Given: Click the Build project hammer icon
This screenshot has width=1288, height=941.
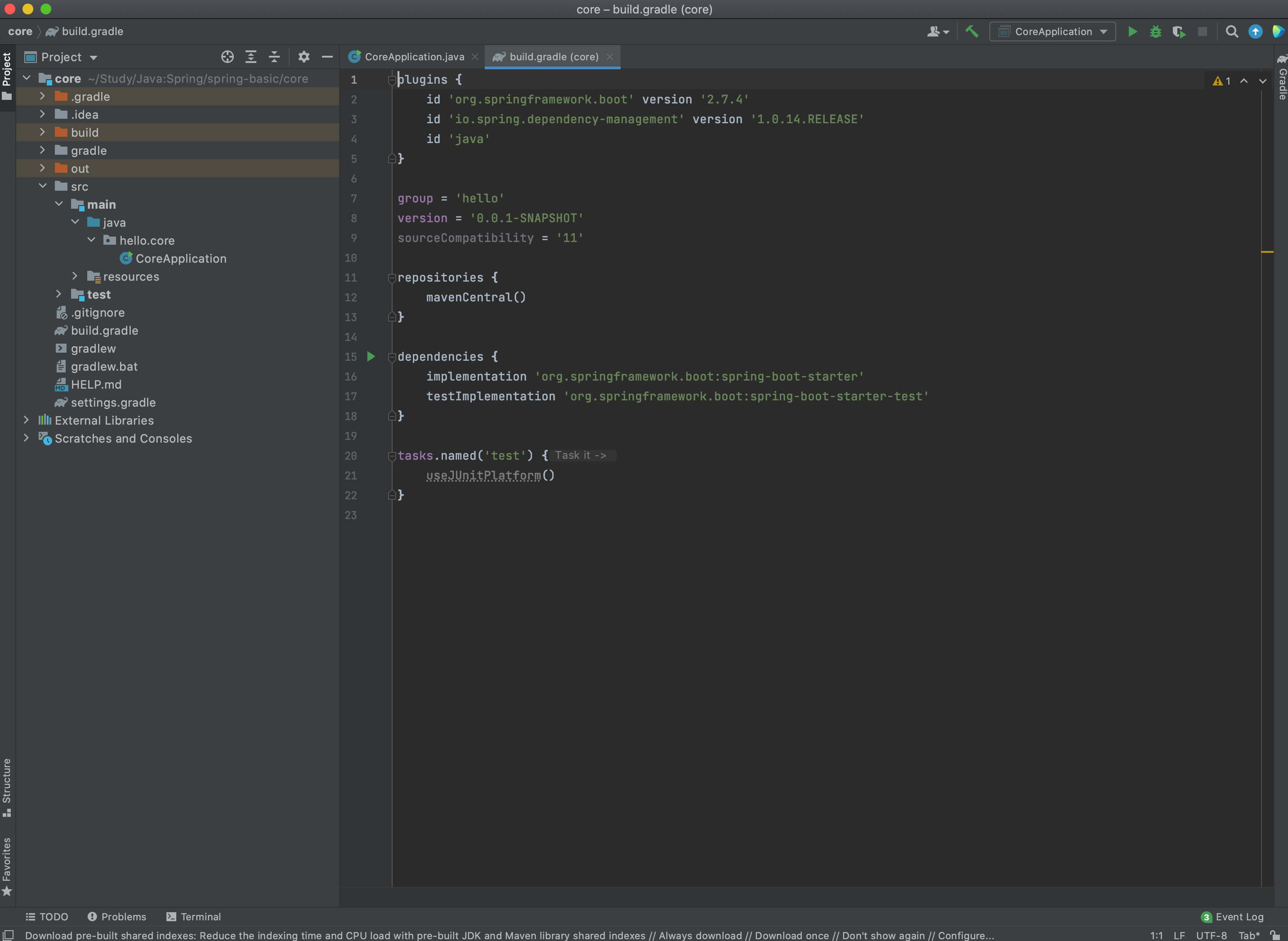Looking at the screenshot, I should pos(972,31).
